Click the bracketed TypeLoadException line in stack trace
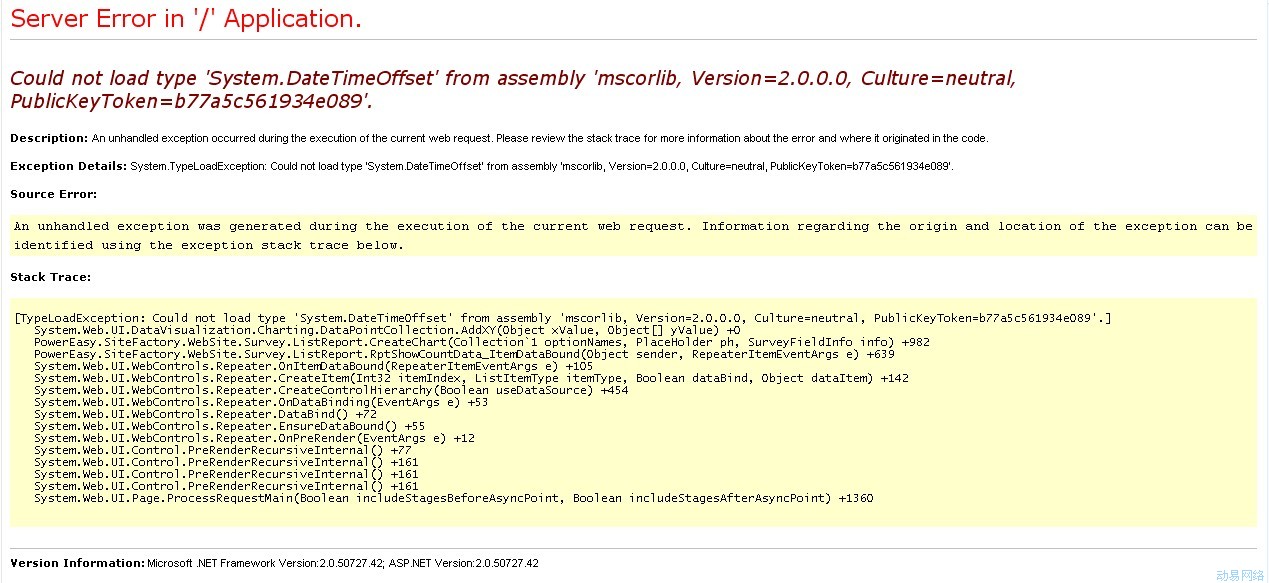 pyautogui.click(x=563, y=318)
